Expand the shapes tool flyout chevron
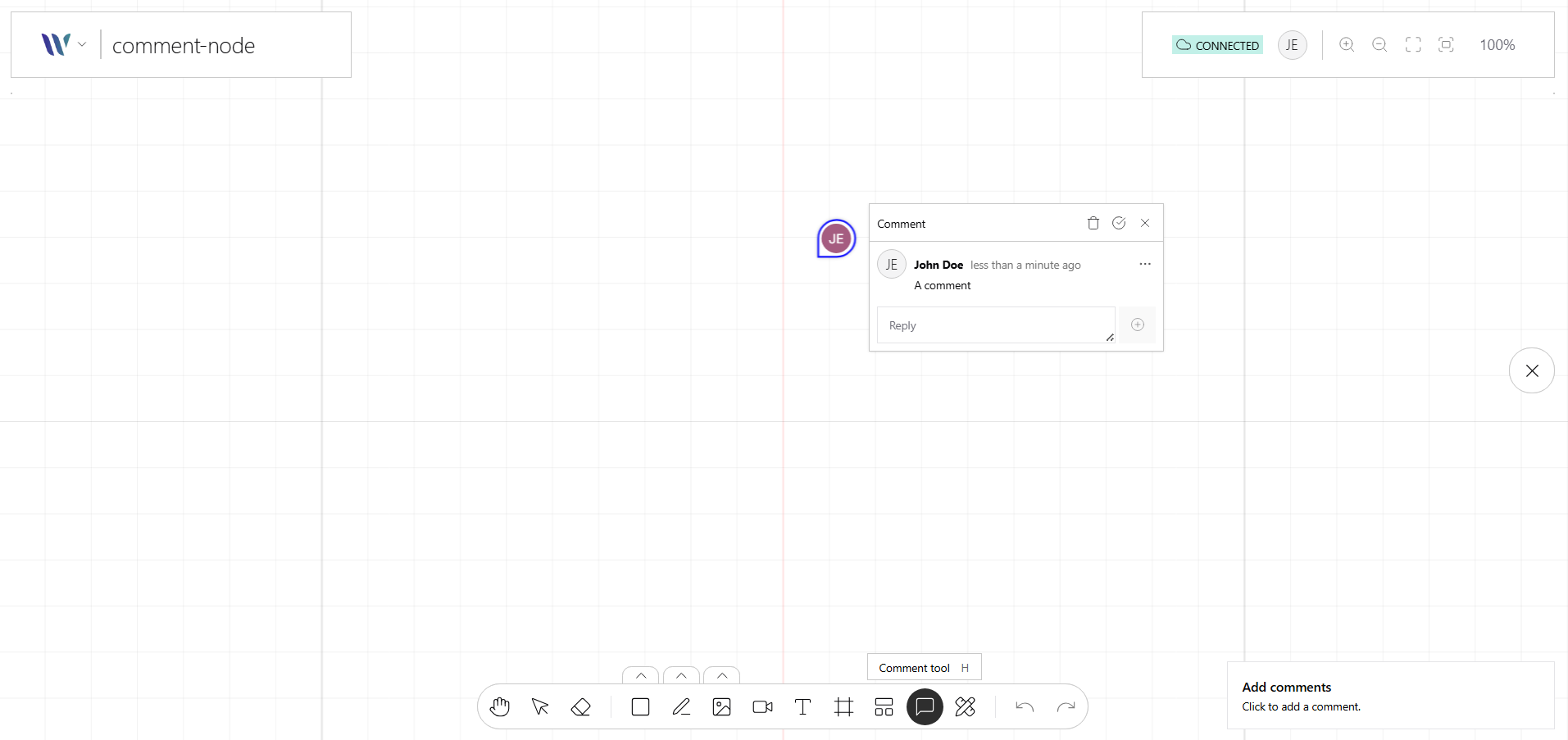Image resolution: width=1568 pixels, height=740 pixels. tap(640, 676)
